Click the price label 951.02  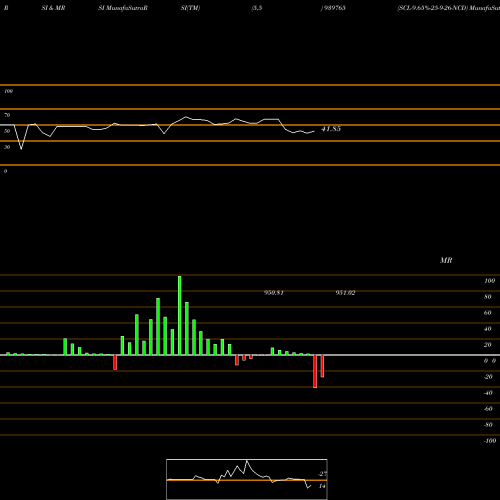click(x=345, y=293)
